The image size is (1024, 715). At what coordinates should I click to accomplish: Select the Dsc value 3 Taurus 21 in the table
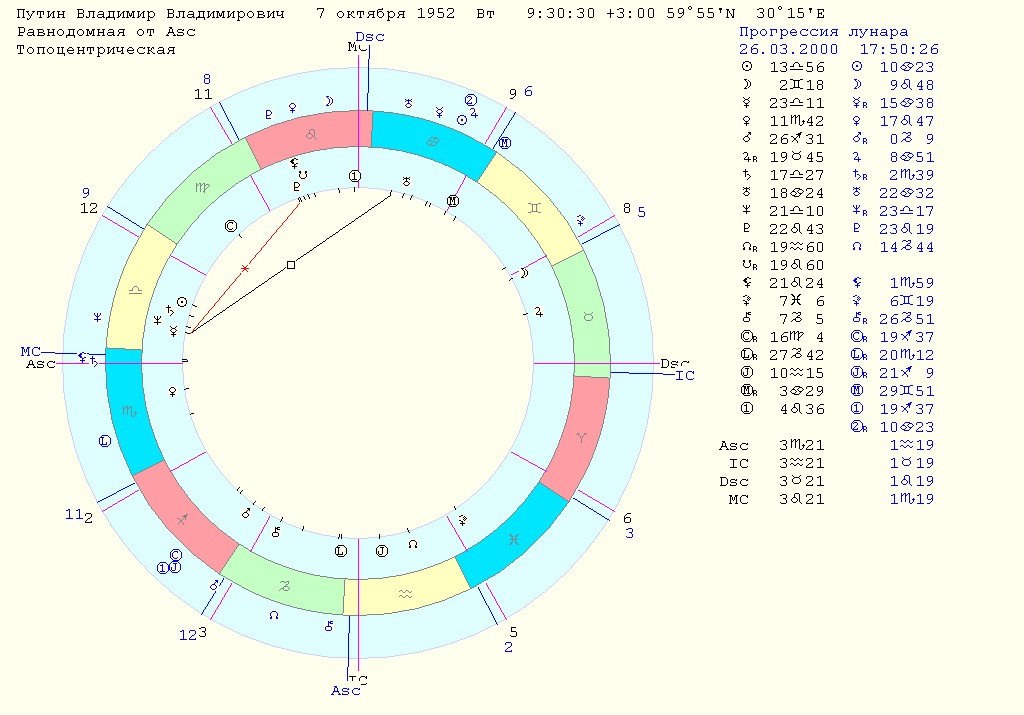point(801,481)
